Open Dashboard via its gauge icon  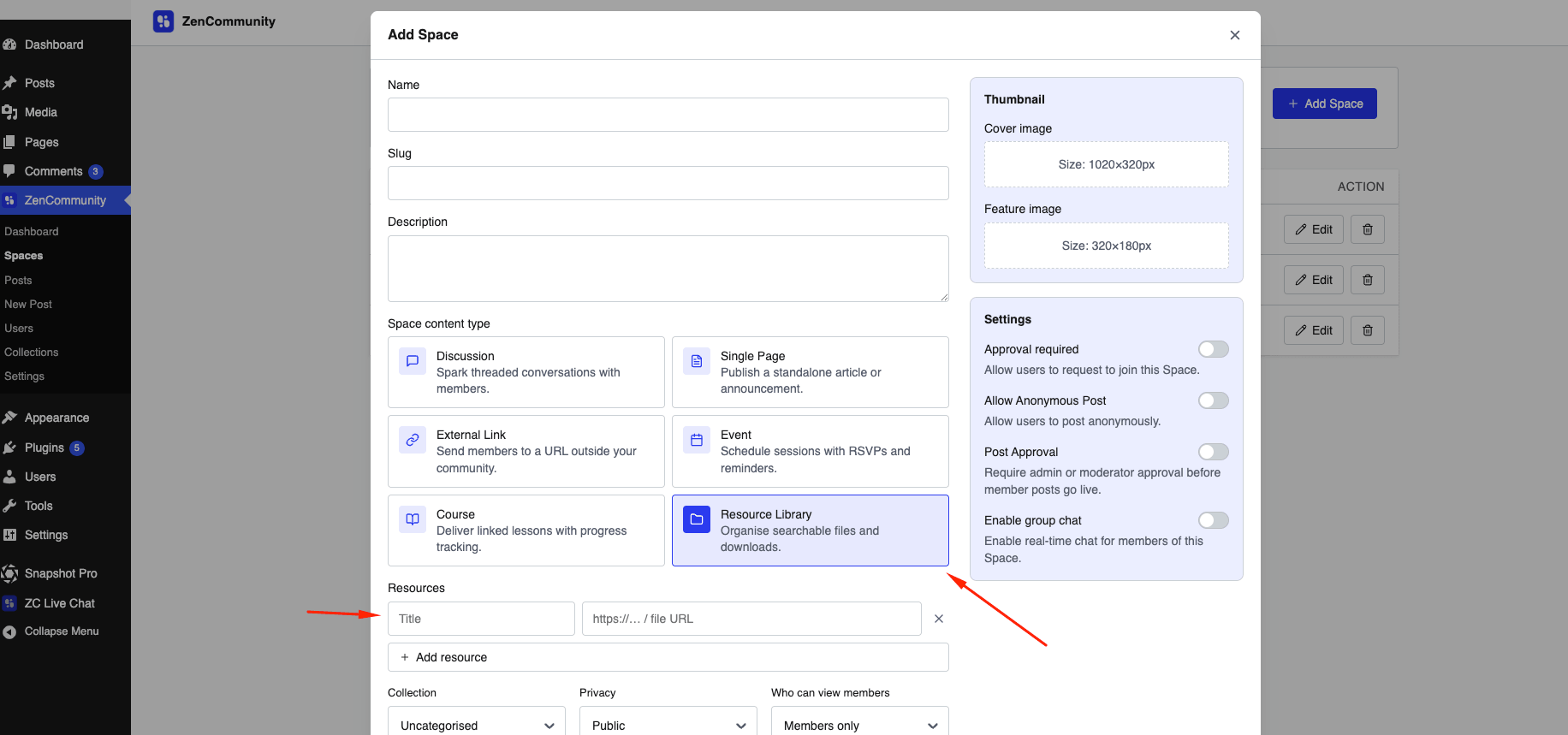10,44
